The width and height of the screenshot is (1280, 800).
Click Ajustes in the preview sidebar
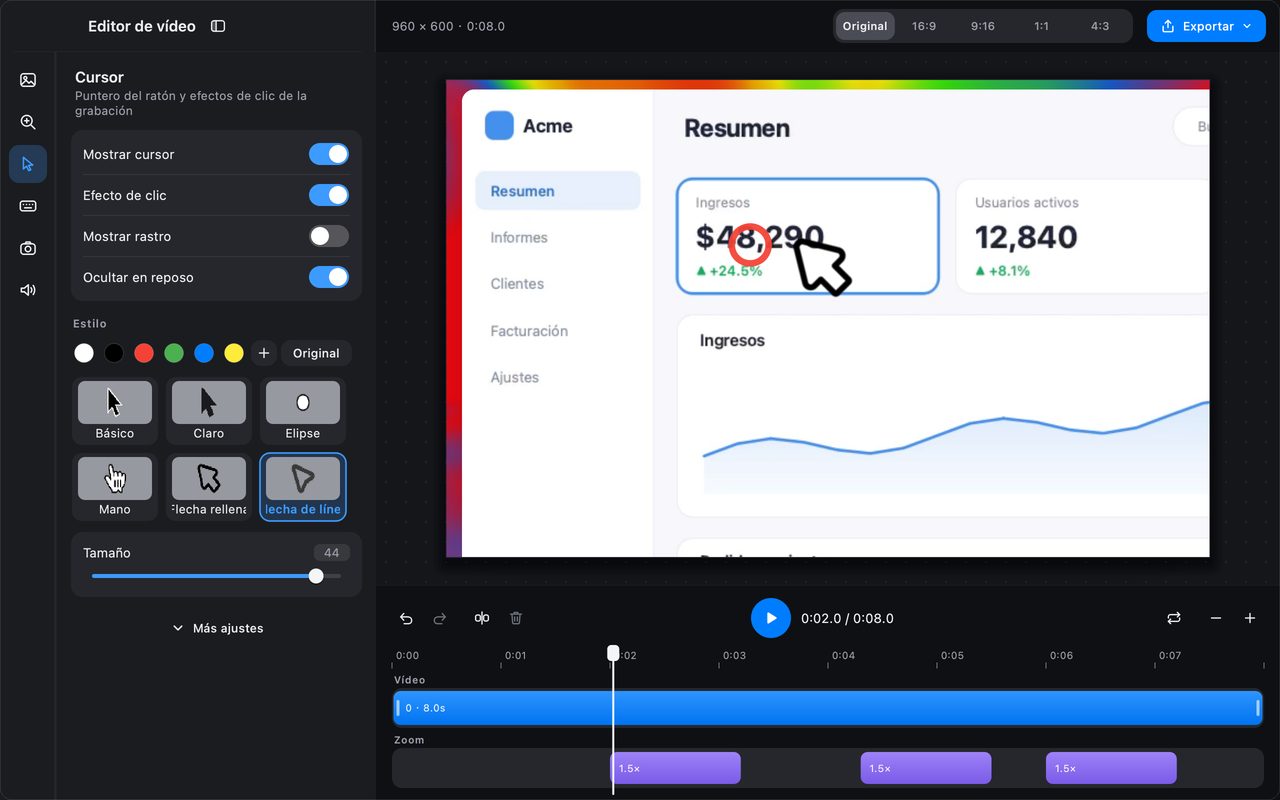tap(515, 377)
